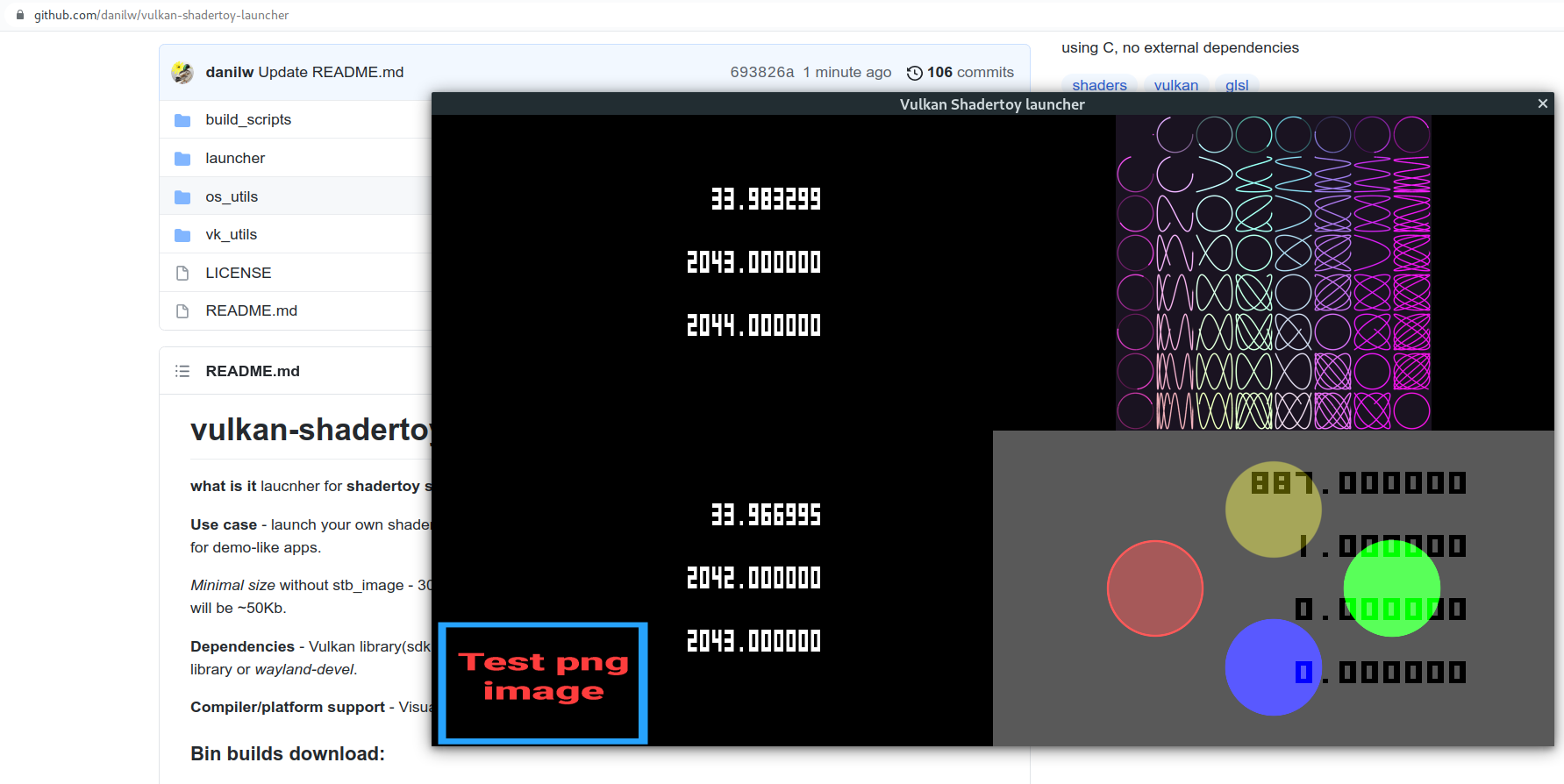Open the README.md file link
The height and width of the screenshot is (784, 1564).
coord(252,310)
